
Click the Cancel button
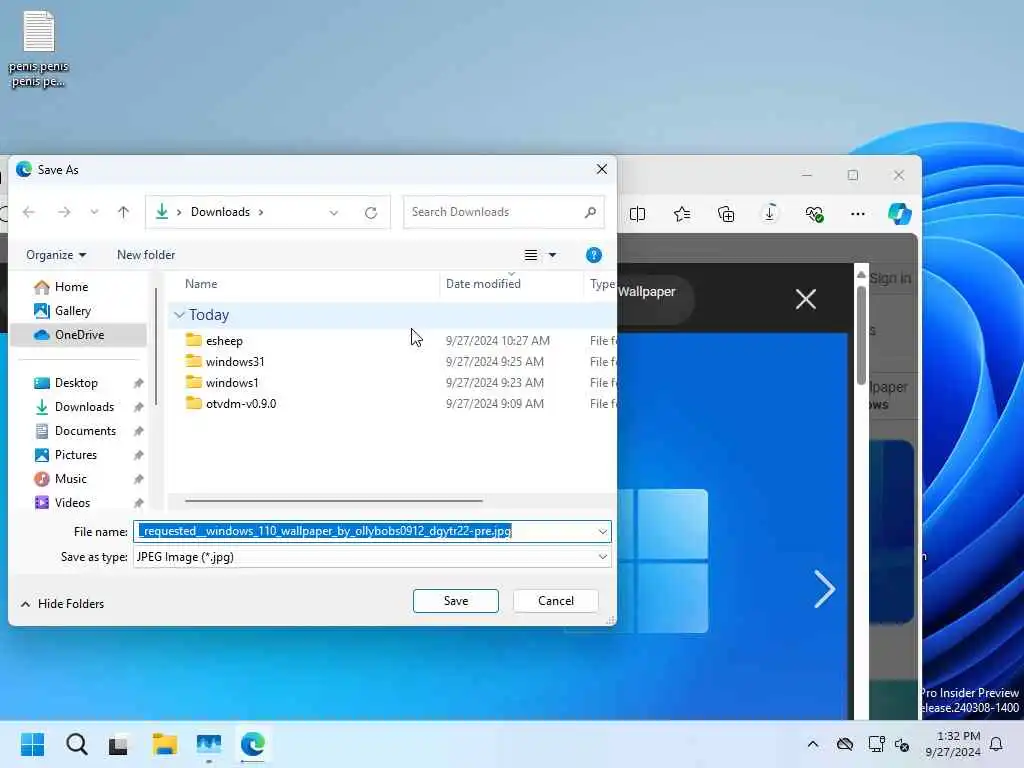click(x=556, y=601)
